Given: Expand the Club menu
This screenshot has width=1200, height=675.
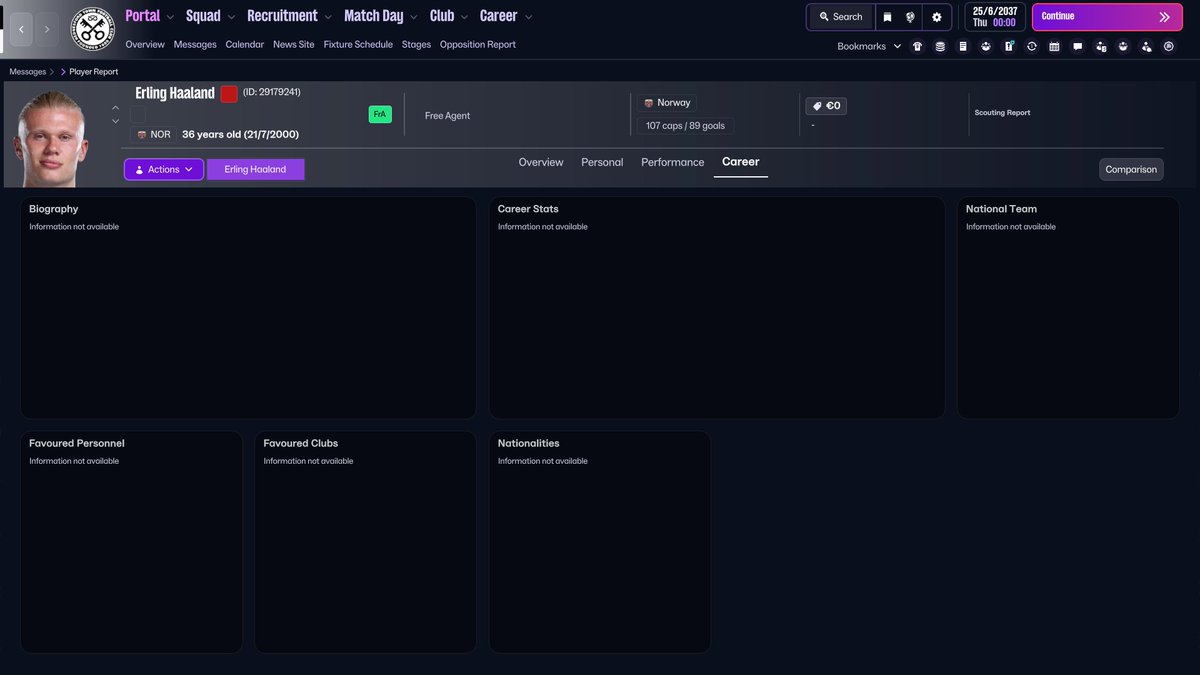Looking at the screenshot, I should [449, 16].
